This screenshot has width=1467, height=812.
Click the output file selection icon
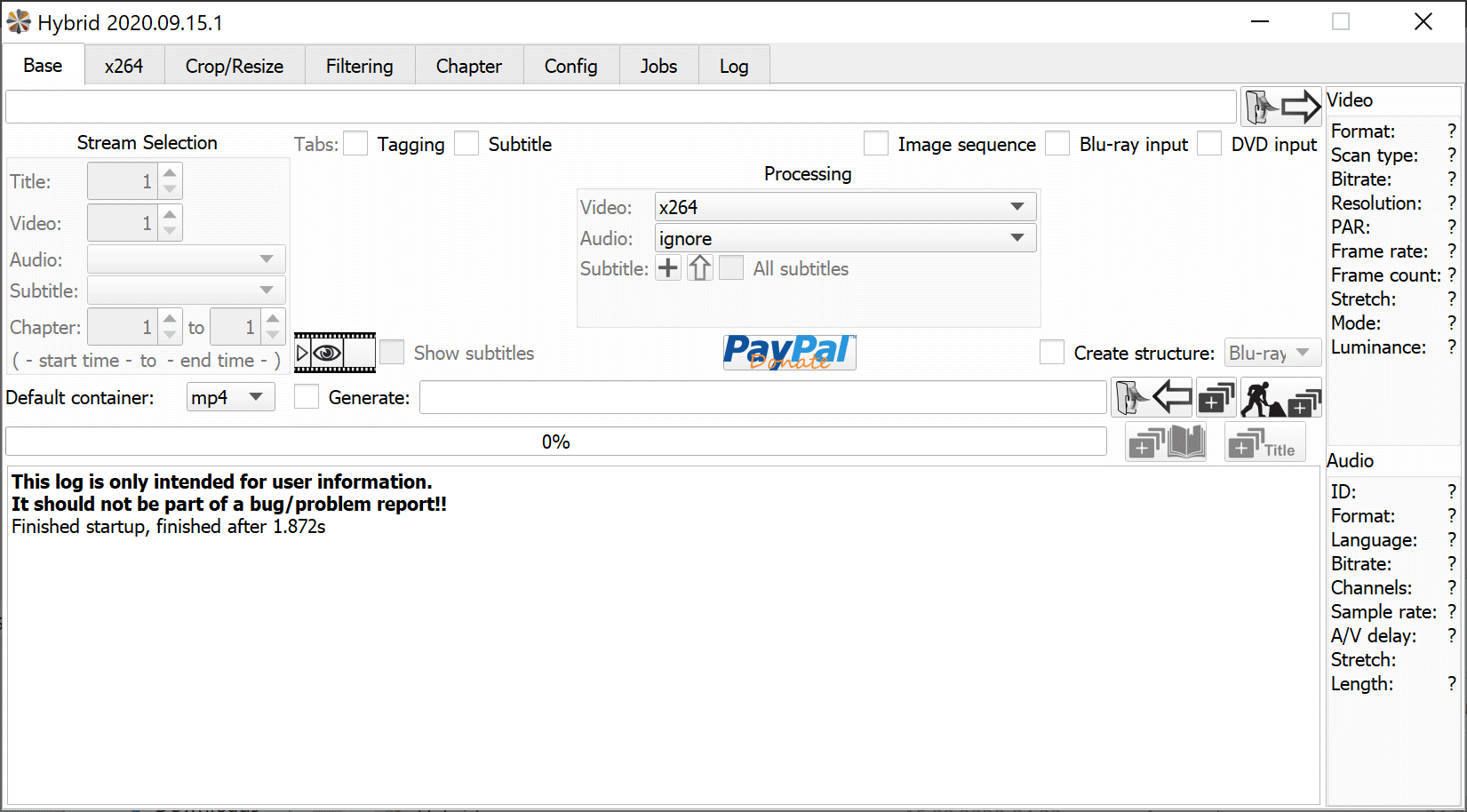(1152, 397)
